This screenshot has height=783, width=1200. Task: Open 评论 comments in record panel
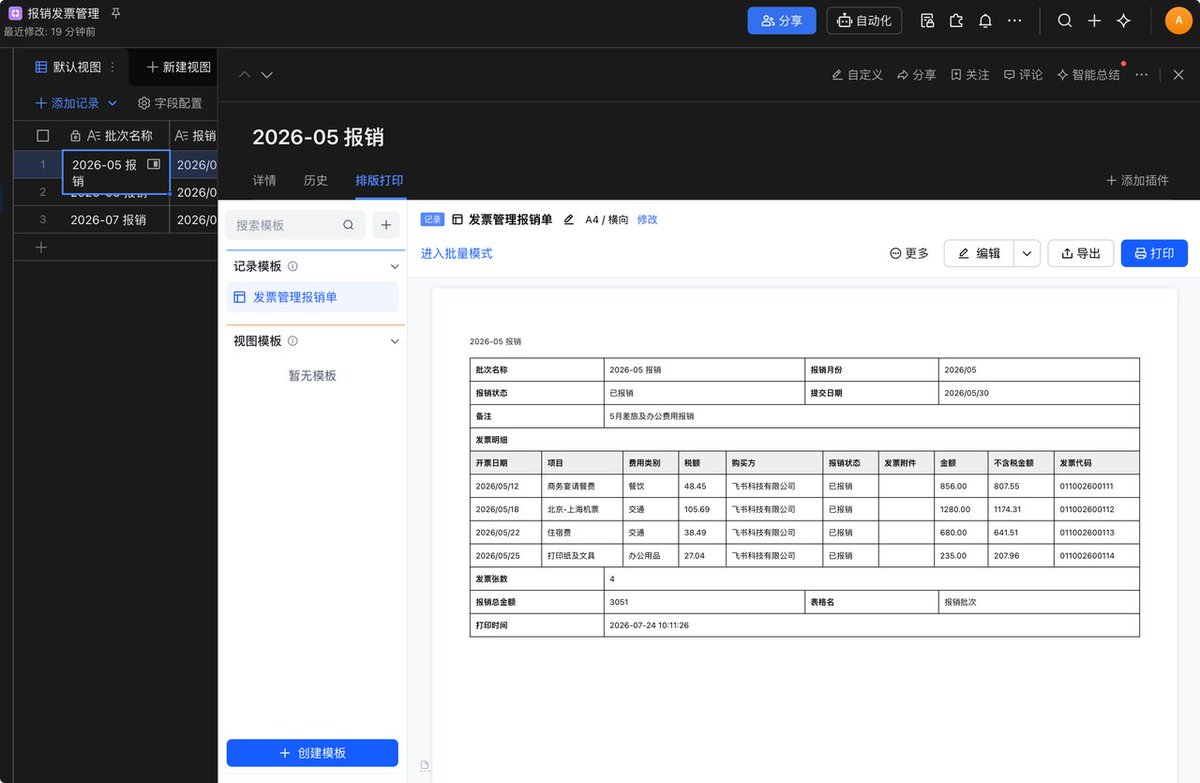(x=1023, y=75)
